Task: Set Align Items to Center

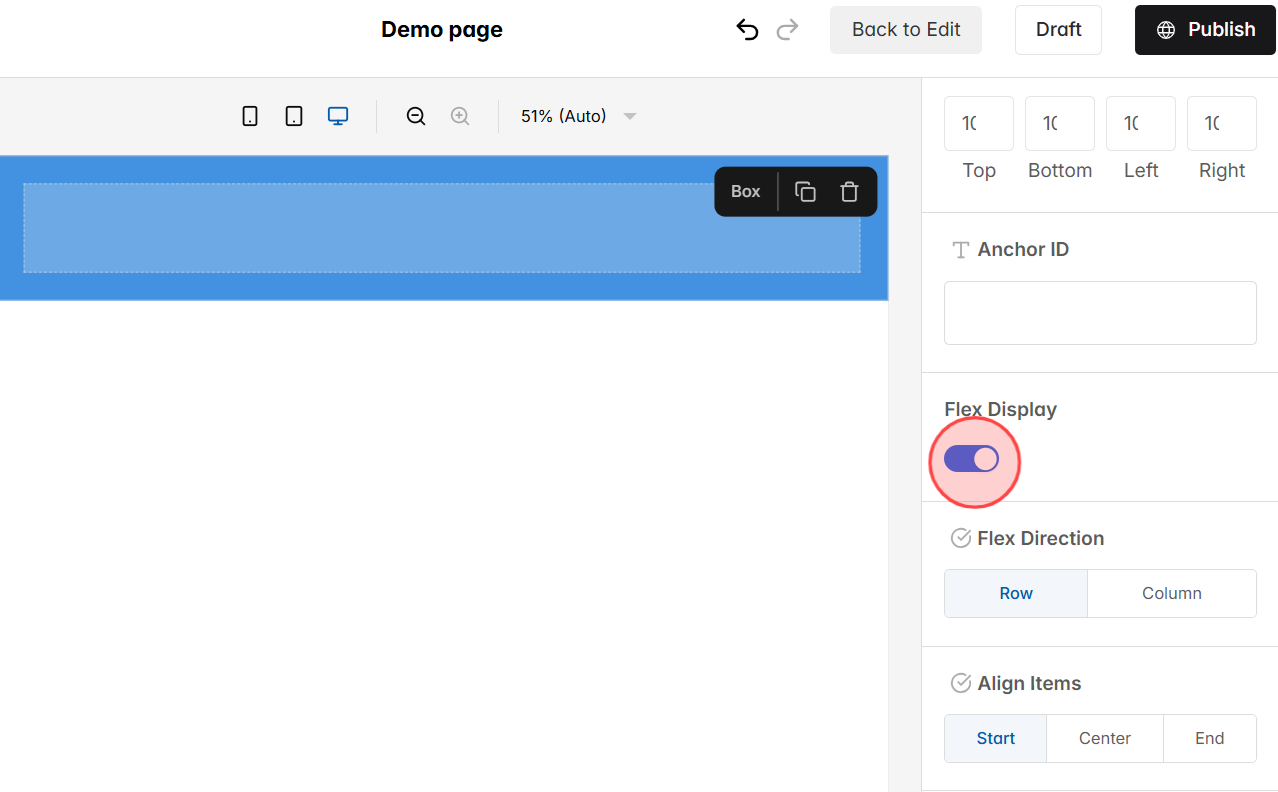Action: click(1104, 738)
